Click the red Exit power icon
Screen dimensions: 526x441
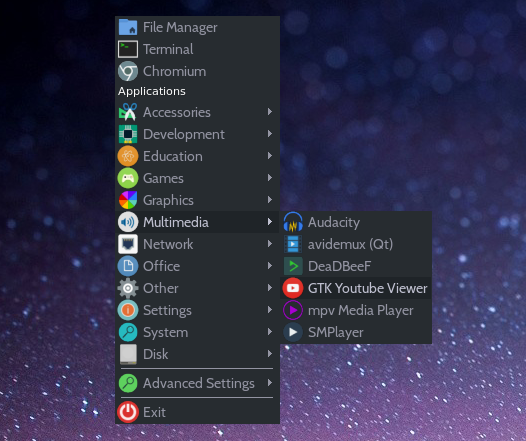128,412
